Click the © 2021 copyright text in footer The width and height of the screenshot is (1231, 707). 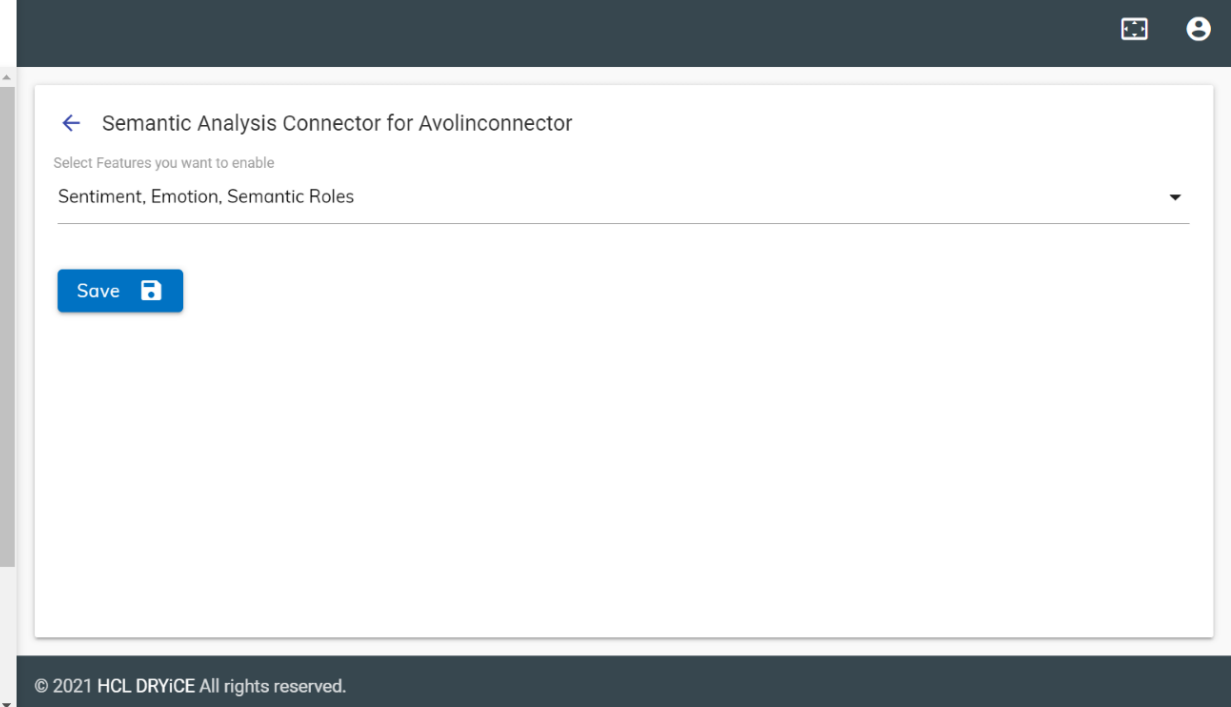tap(64, 686)
